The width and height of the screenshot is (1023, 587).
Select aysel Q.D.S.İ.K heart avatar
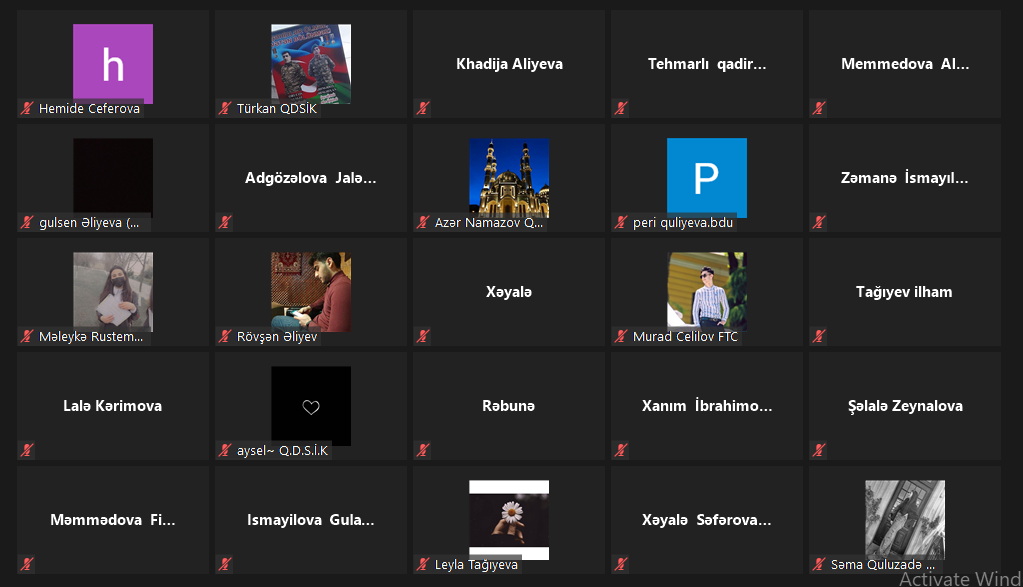click(x=311, y=406)
